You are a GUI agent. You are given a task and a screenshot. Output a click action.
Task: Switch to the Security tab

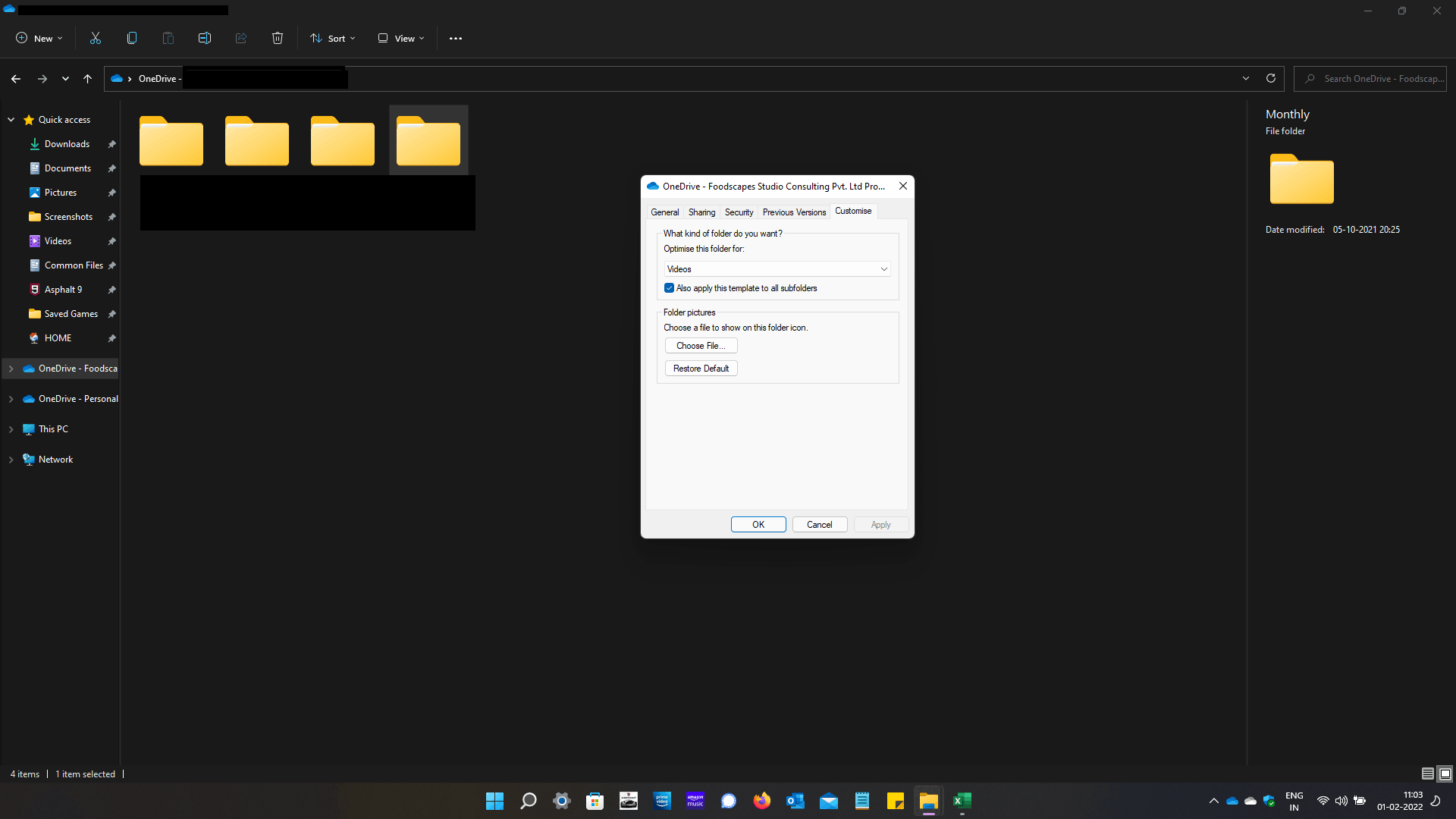pyautogui.click(x=739, y=212)
